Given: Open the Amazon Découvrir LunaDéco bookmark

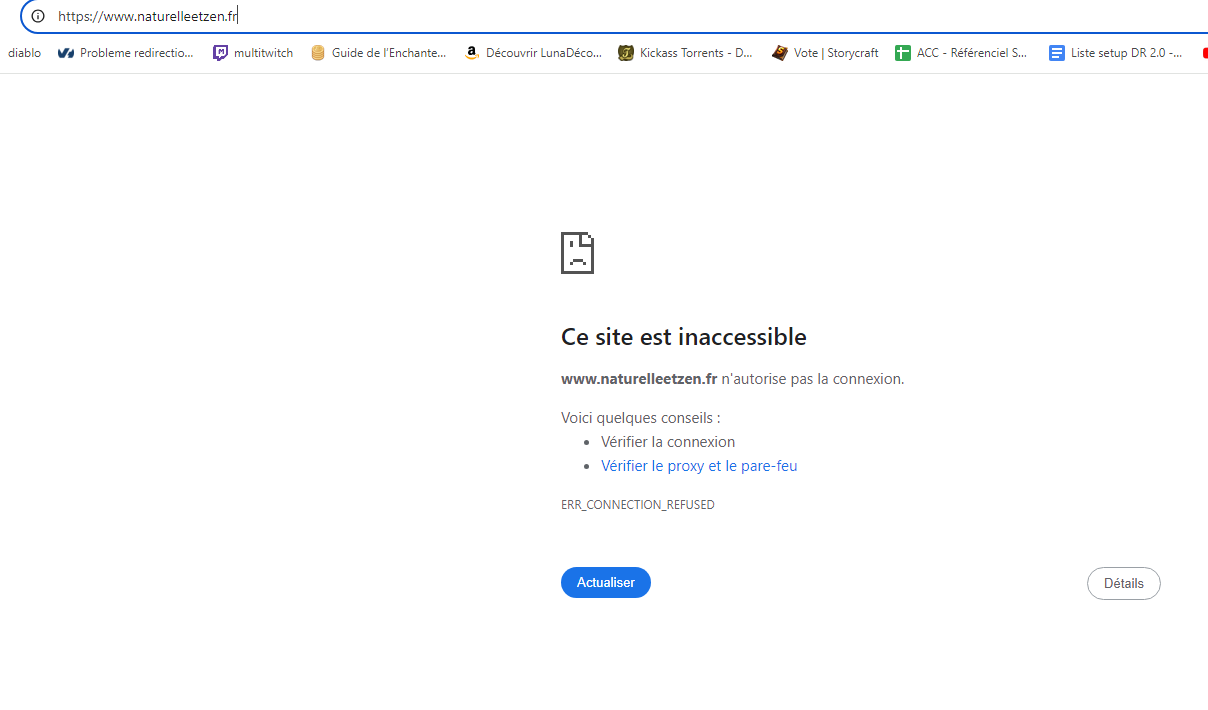Looking at the screenshot, I should click(533, 53).
